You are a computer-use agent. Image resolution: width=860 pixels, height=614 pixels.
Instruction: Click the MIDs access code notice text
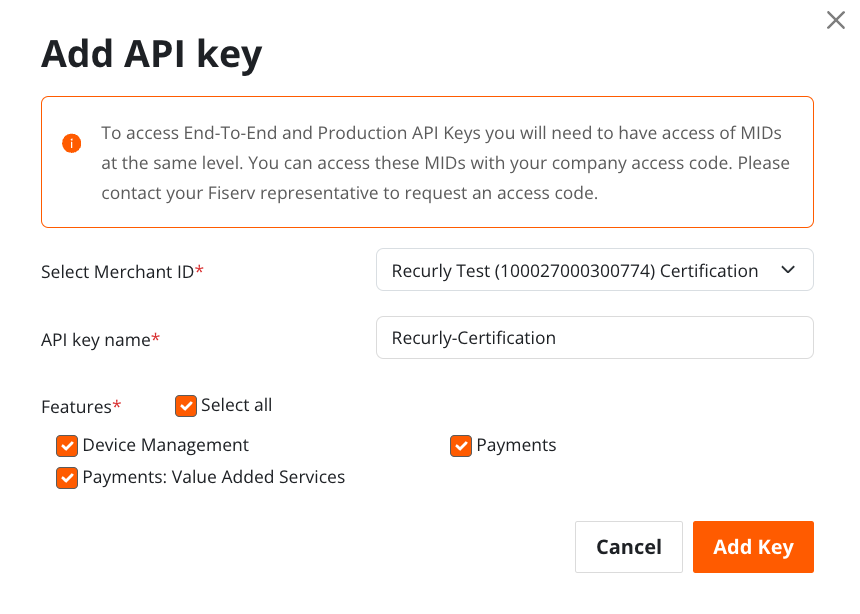[445, 163]
